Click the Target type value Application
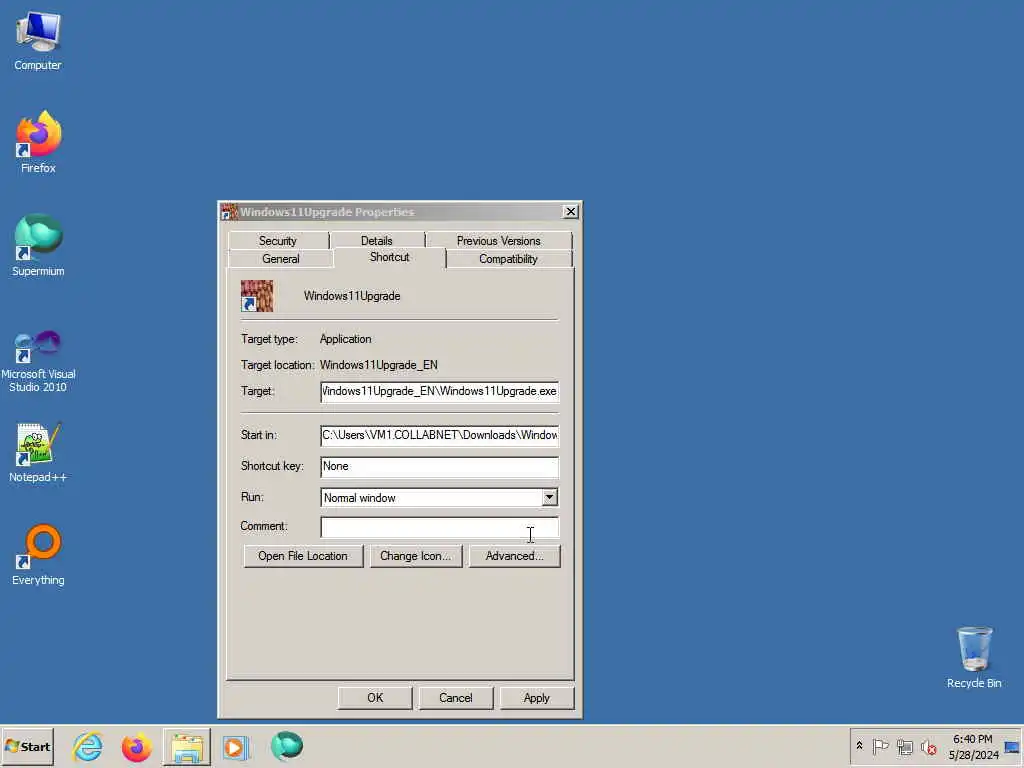This screenshot has width=1024, height=768. tap(345, 339)
